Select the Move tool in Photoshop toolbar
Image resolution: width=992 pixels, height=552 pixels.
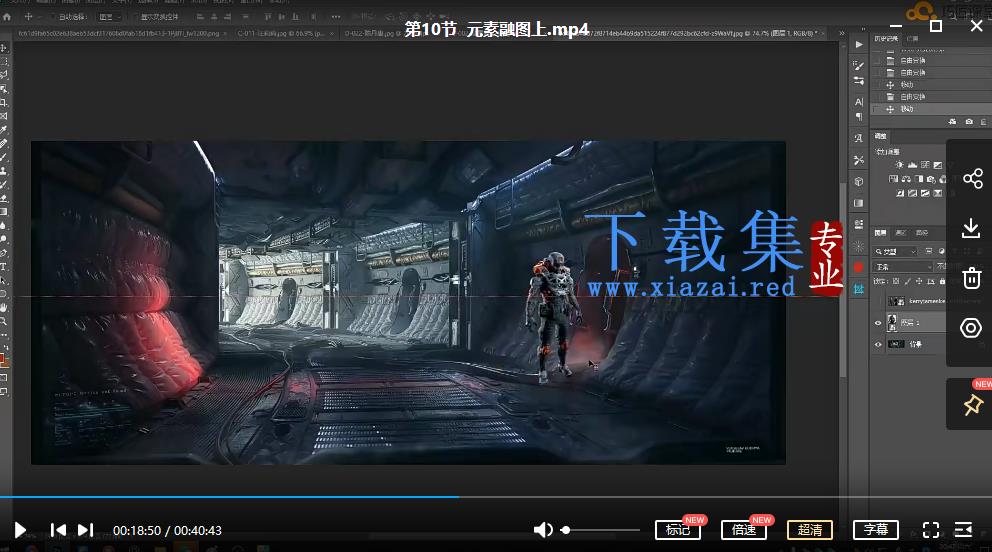click(4, 48)
